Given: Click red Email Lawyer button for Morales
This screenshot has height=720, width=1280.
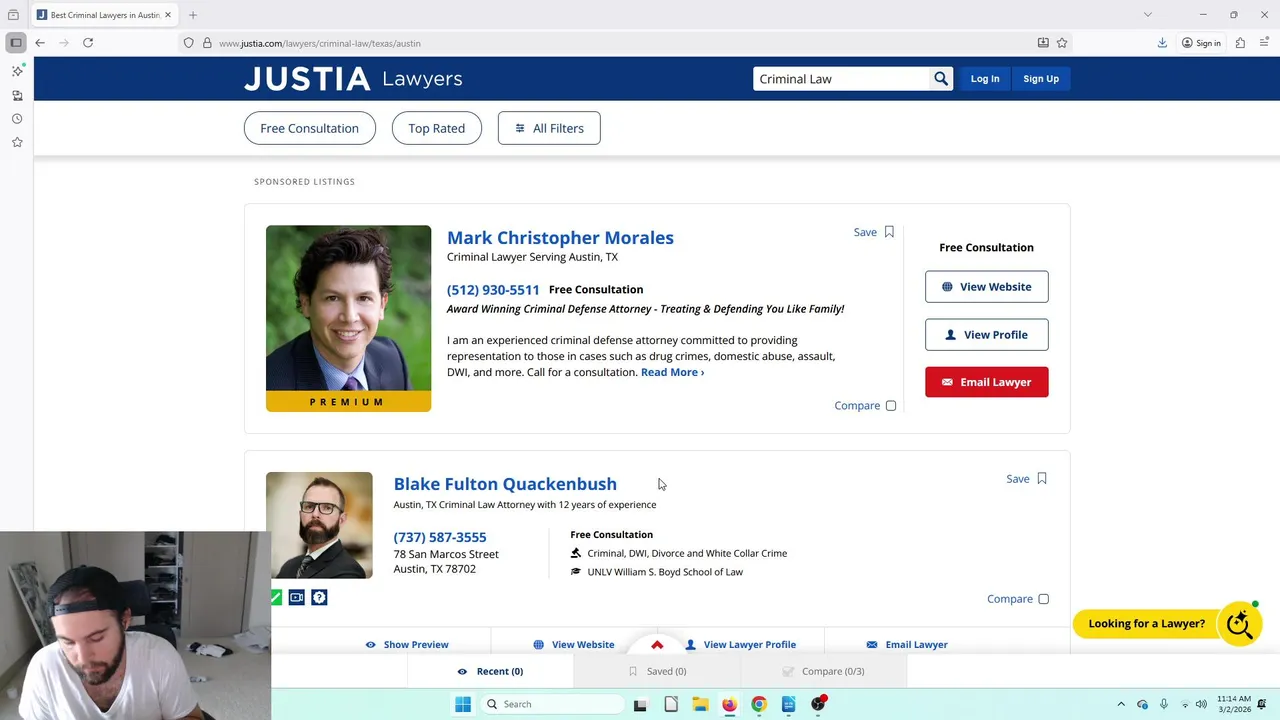Looking at the screenshot, I should [986, 382].
